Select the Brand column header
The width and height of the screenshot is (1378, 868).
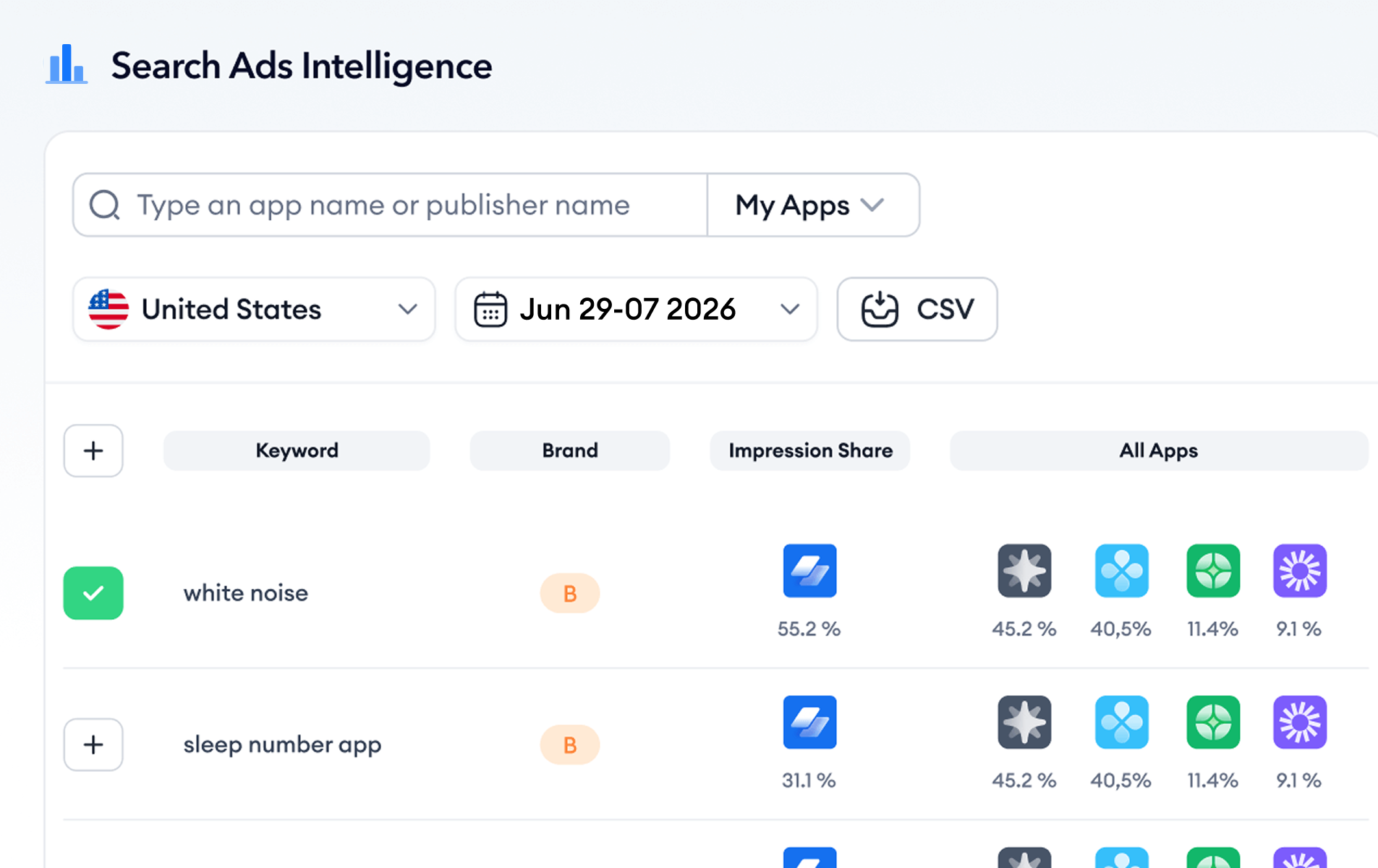(x=570, y=451)
